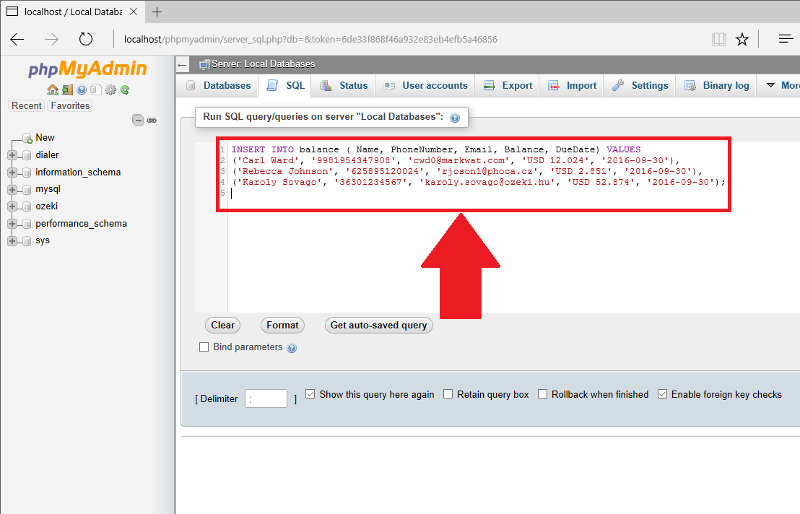The image size is (800, 514).
Task: Click the log out door icon
Action: [x=66, y=90]
